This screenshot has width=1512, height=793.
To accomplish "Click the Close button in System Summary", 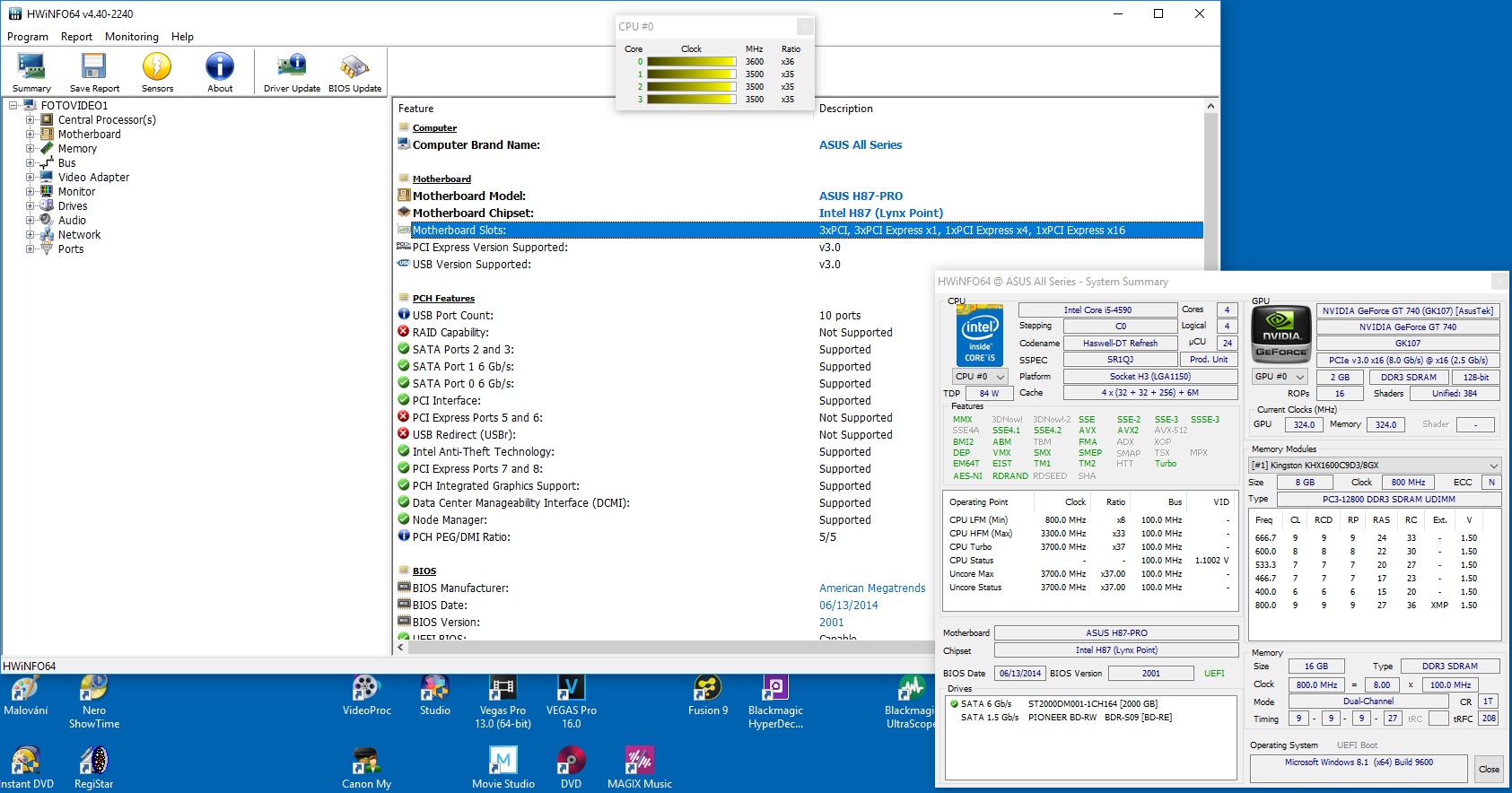I will pyautogui.click(x=1489, y=769).
